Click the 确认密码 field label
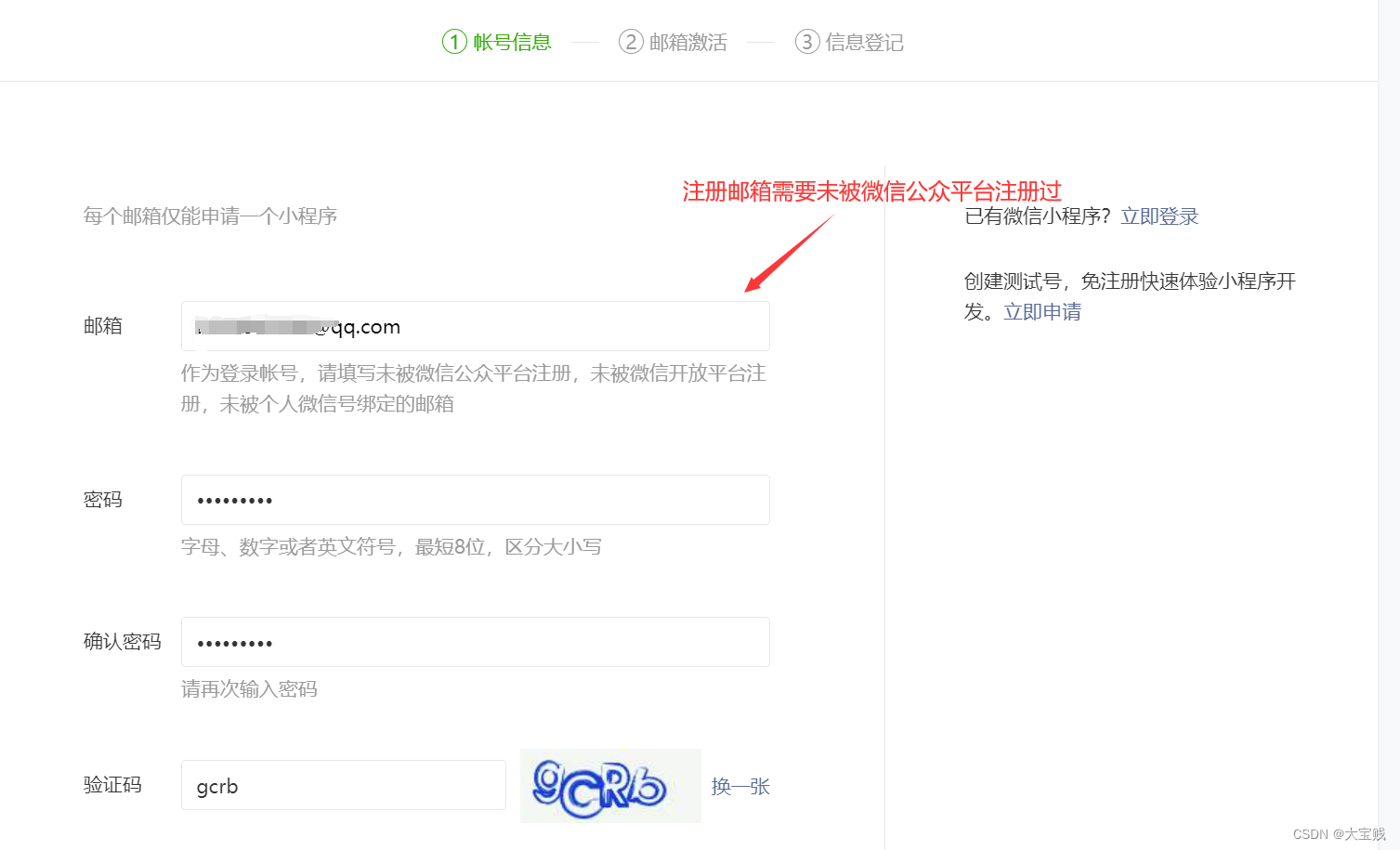The image size is (1400, 850). (123, 642)
